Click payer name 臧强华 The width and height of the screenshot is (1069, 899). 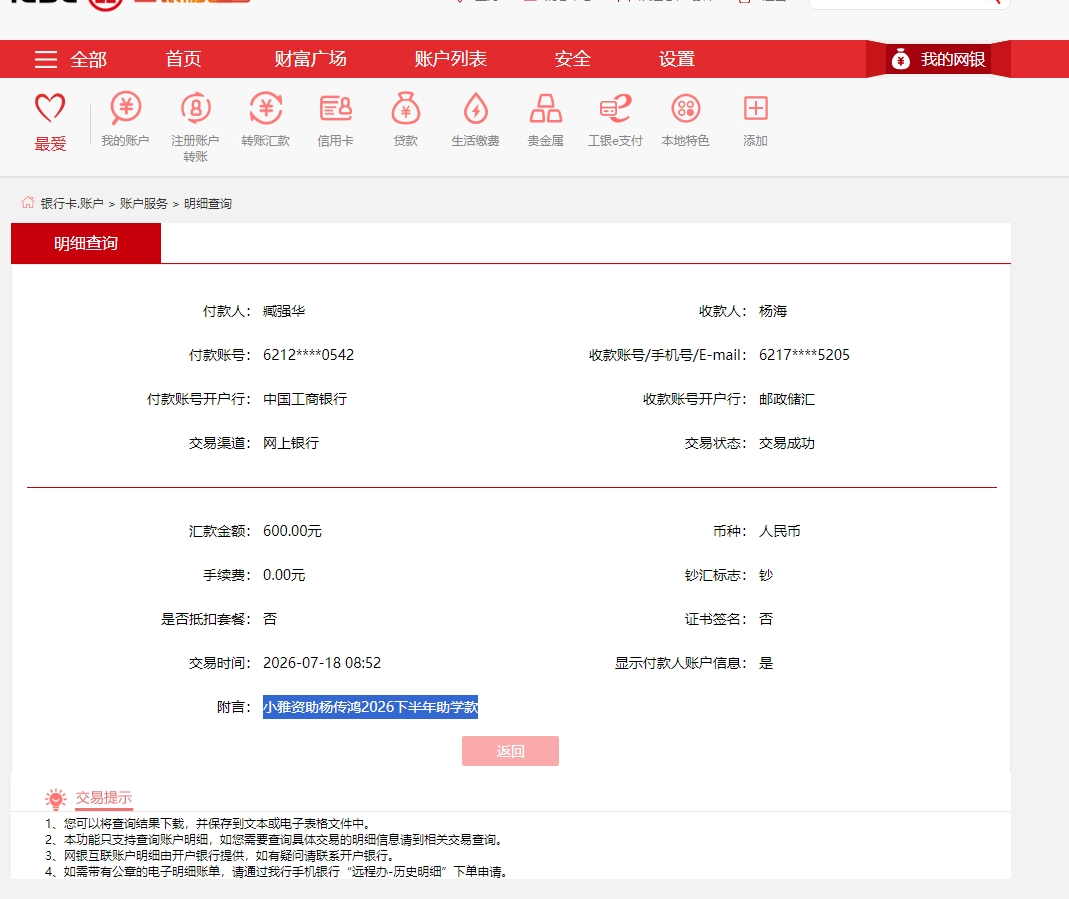[x=284, y=311]
